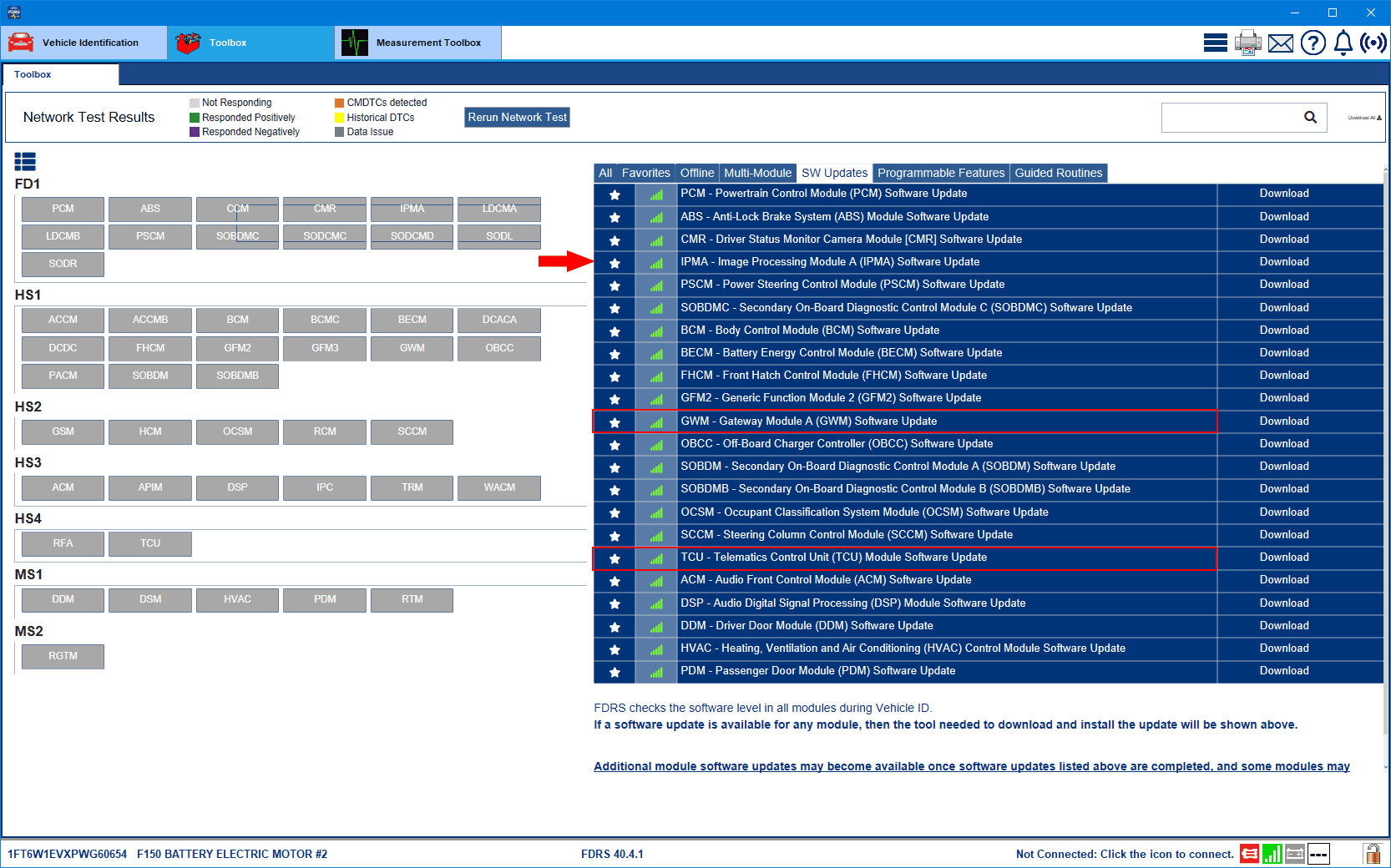Select the RGTM module on the MS2 network
The width and height of the screenshot is (1391, 868).
(63, 656)
